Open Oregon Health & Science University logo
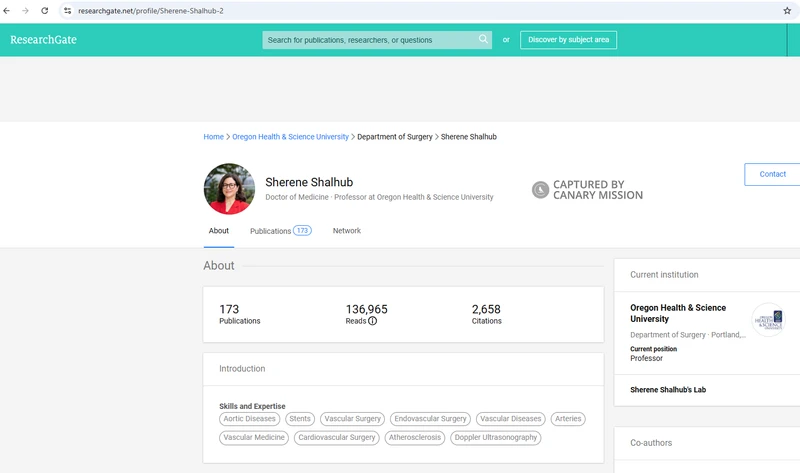 click(x=768, y=320)
